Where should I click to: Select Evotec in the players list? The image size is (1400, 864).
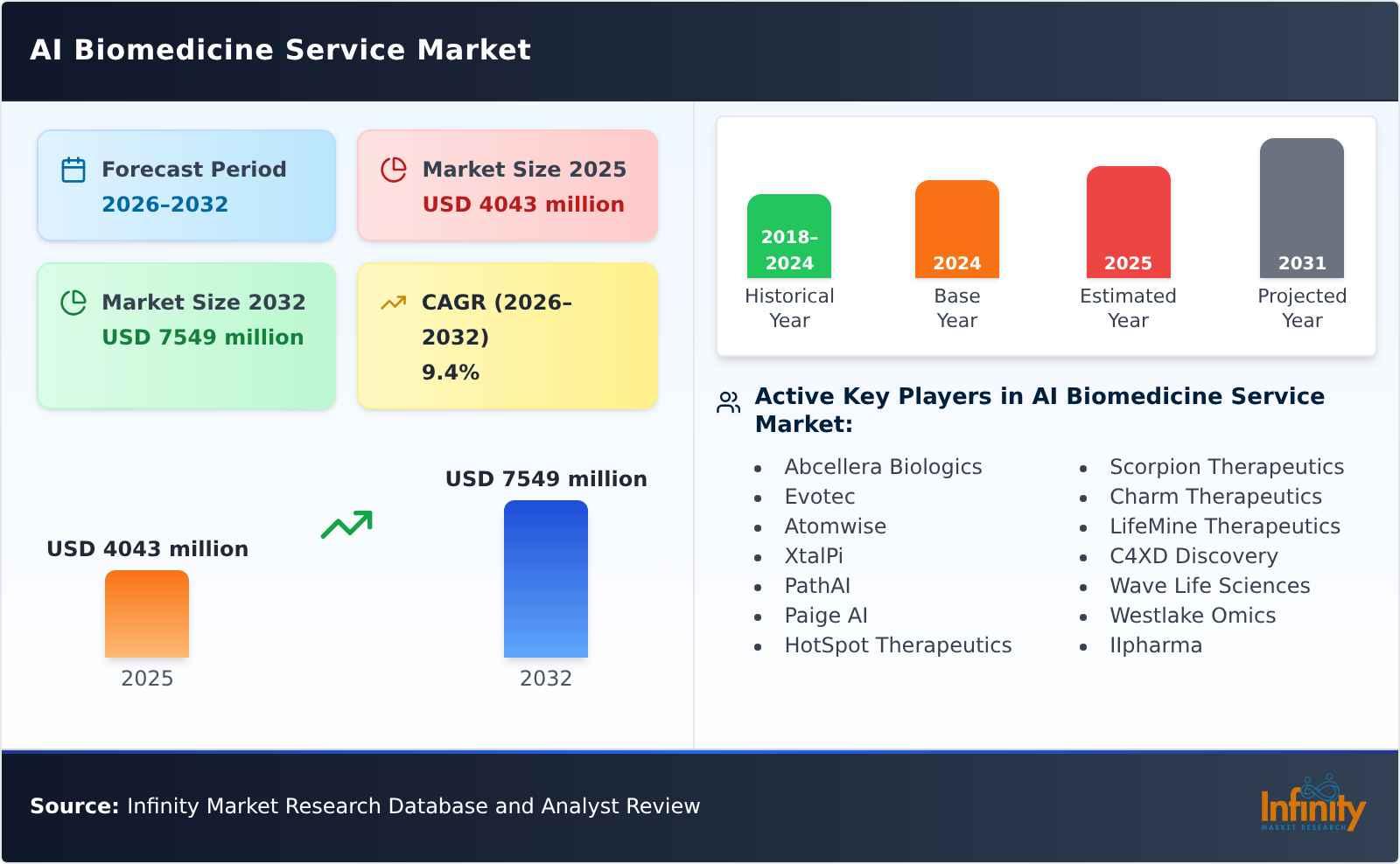pyautogui.click(x=820, y=497)
